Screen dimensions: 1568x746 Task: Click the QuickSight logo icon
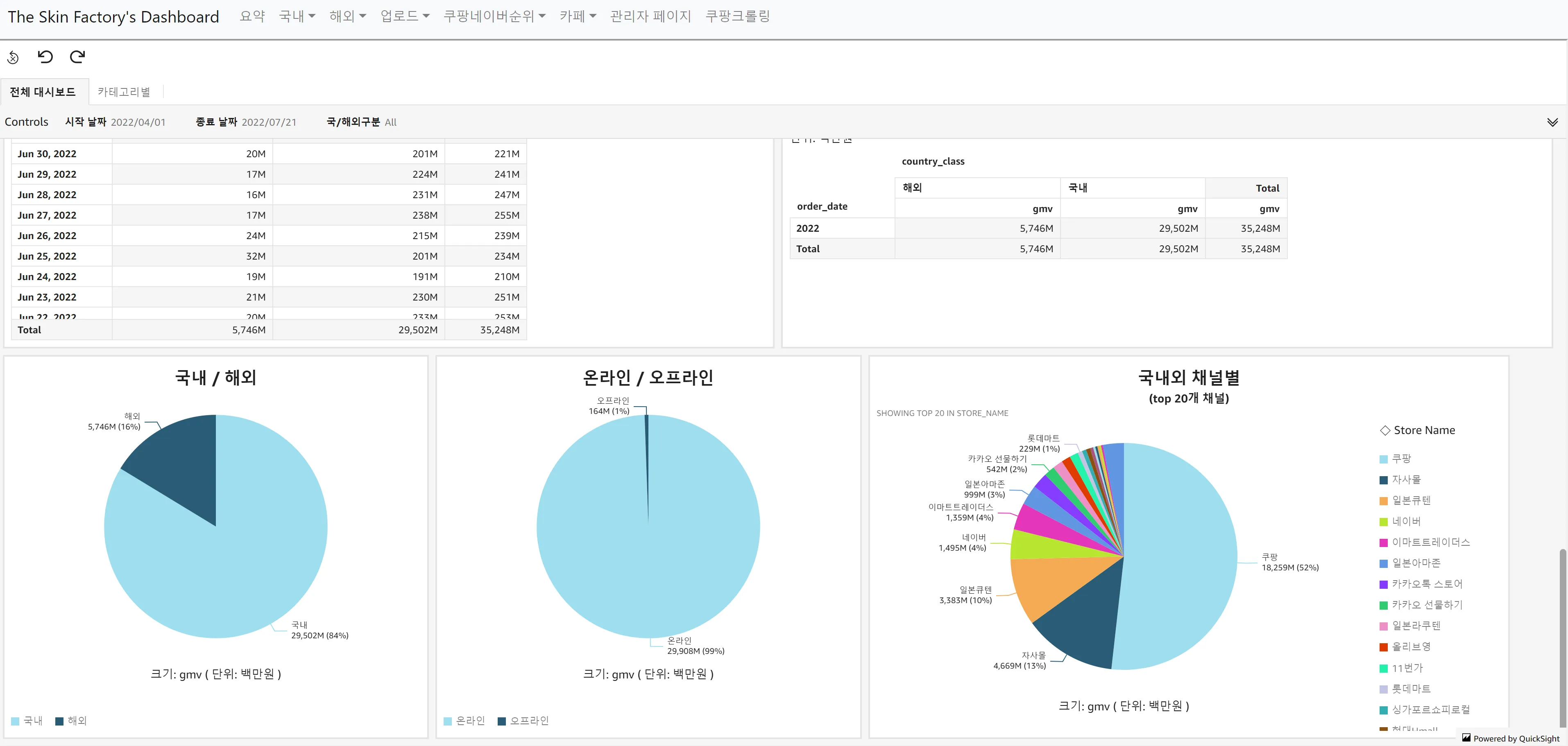click(1466, 737)
